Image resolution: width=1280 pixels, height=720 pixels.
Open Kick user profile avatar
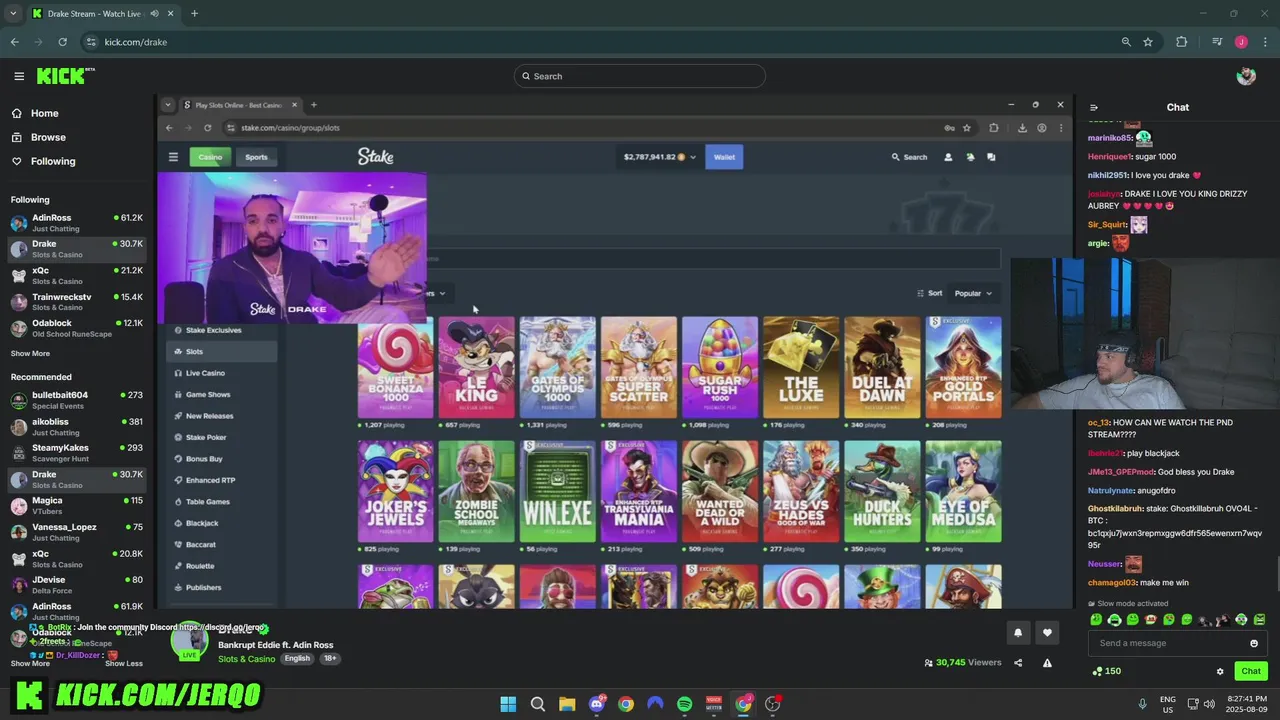[1246, 76]
